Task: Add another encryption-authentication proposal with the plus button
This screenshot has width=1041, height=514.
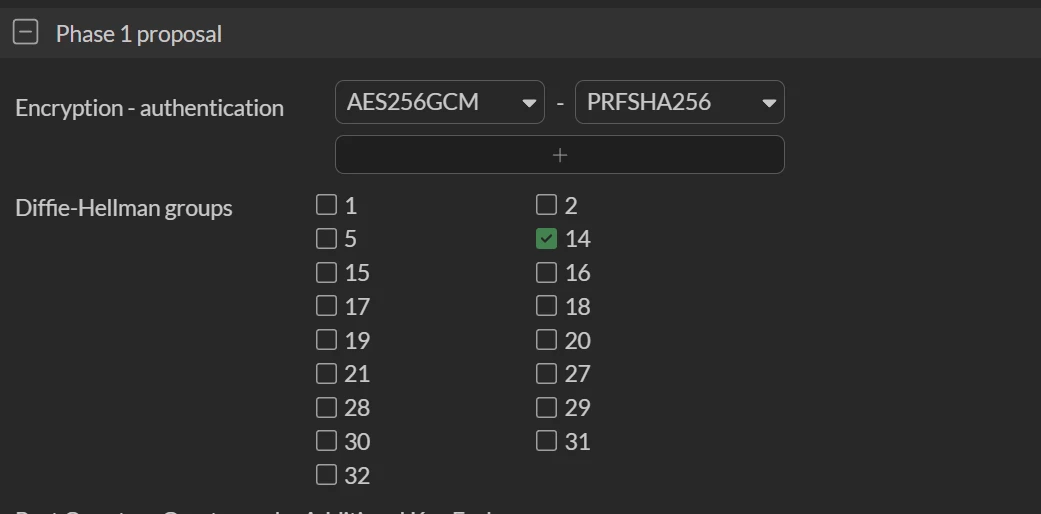Action: [560, 155]
